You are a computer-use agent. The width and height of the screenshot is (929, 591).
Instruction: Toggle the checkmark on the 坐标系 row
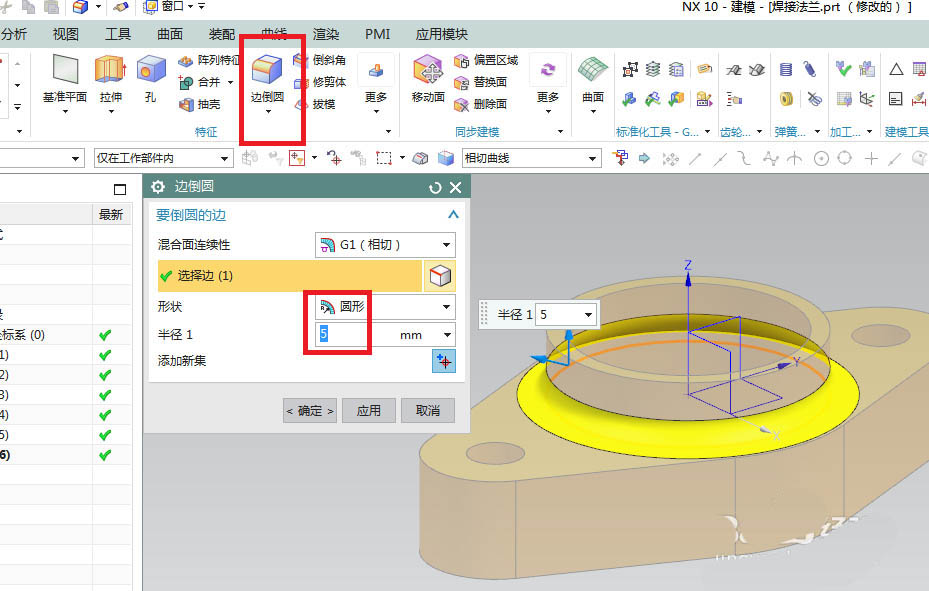[105, 336]
